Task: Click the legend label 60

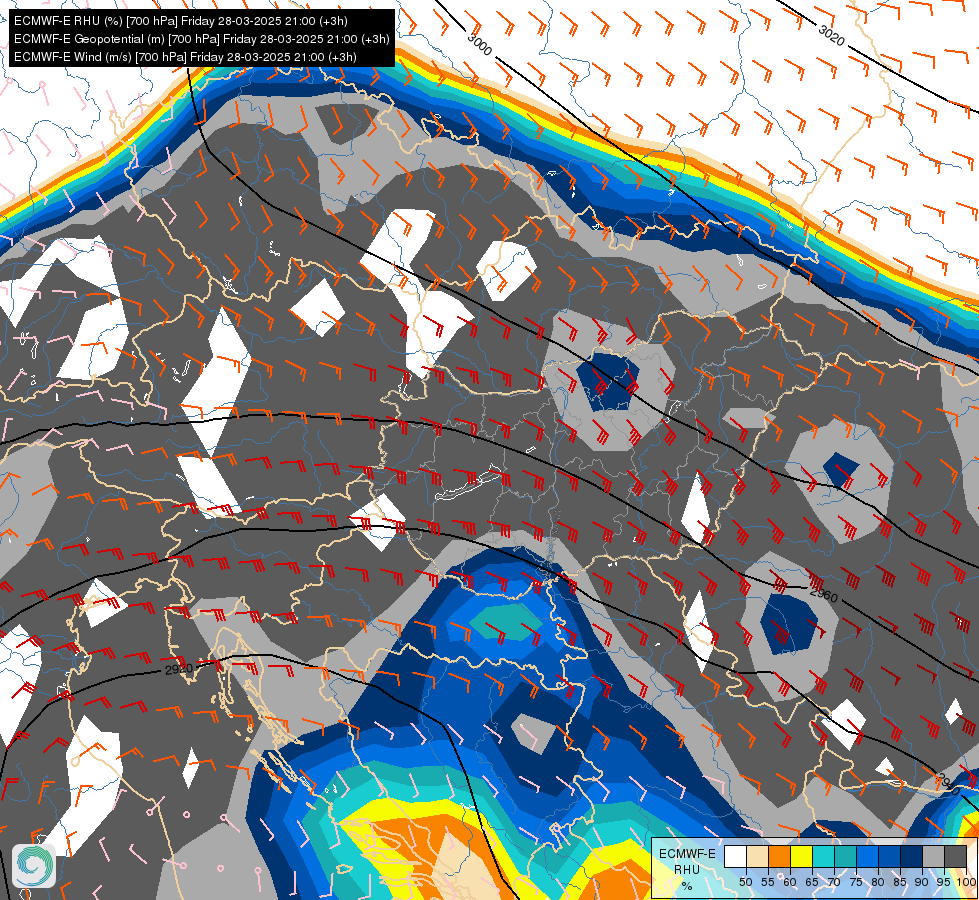Action: (790, 882)
